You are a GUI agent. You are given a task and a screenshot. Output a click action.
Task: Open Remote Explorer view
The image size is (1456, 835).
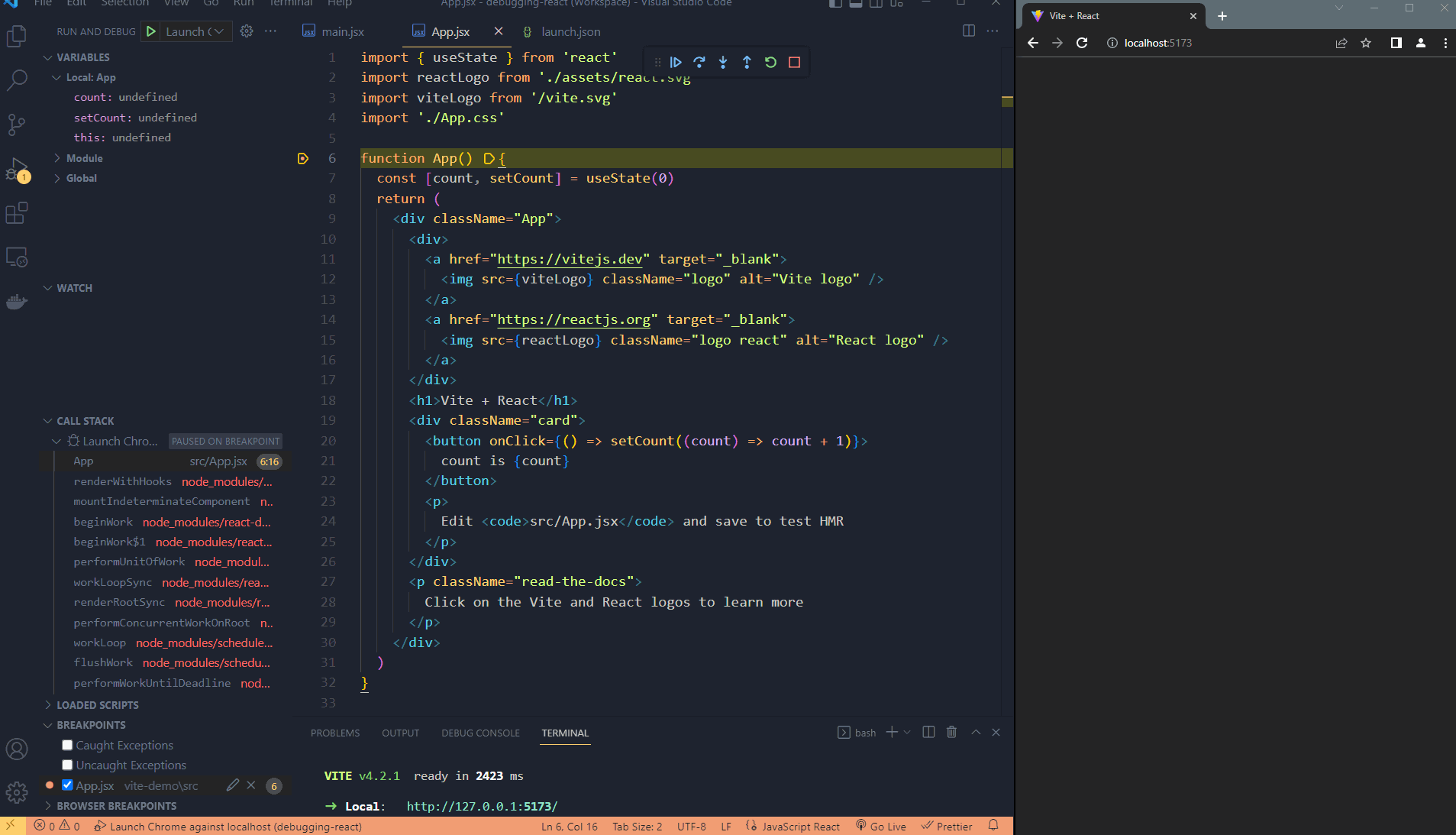17,257
